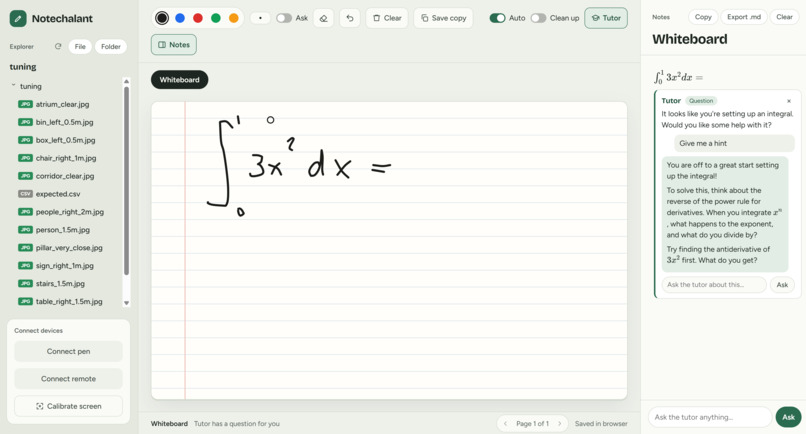Undo the last stroke
This screenshot has height=434, width=806.
click(x=350, y=18)
